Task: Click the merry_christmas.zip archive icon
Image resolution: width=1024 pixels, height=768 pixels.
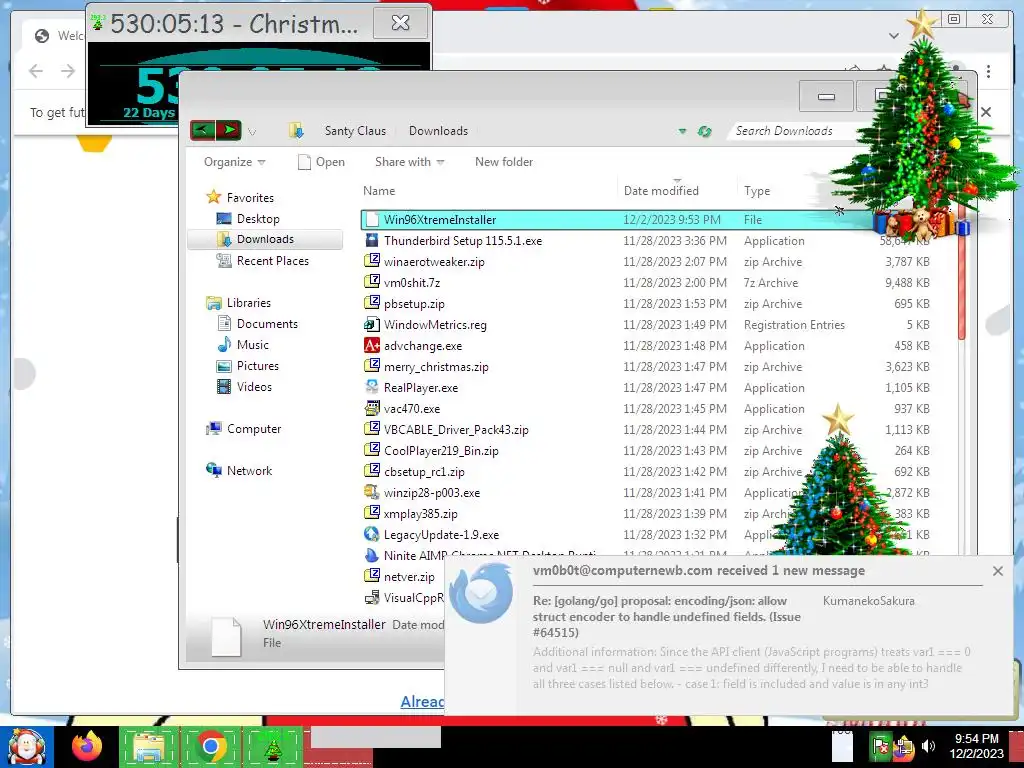Action: click(x=372, y=366)
